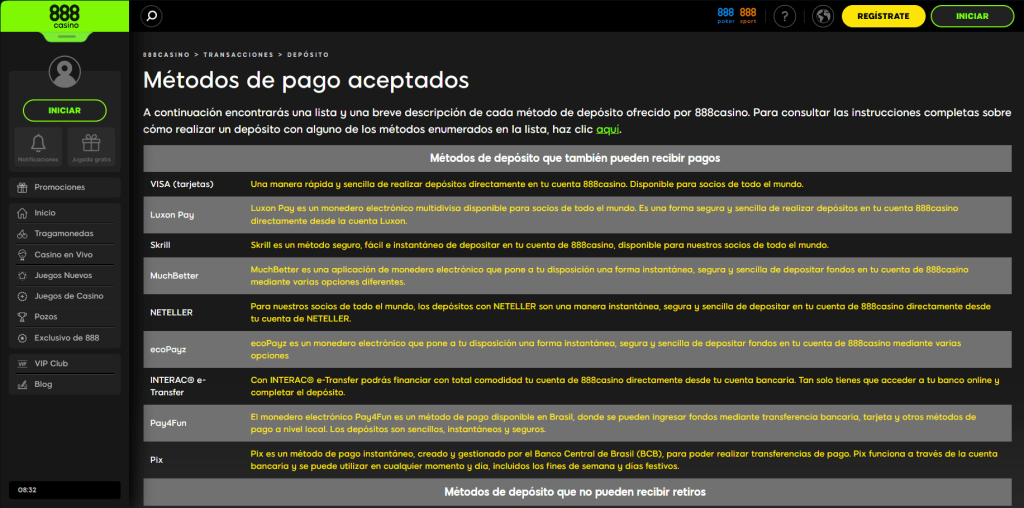Click the 888casino logo
The height and width of the screenshot is (508, 1024).
coord(65,16)
